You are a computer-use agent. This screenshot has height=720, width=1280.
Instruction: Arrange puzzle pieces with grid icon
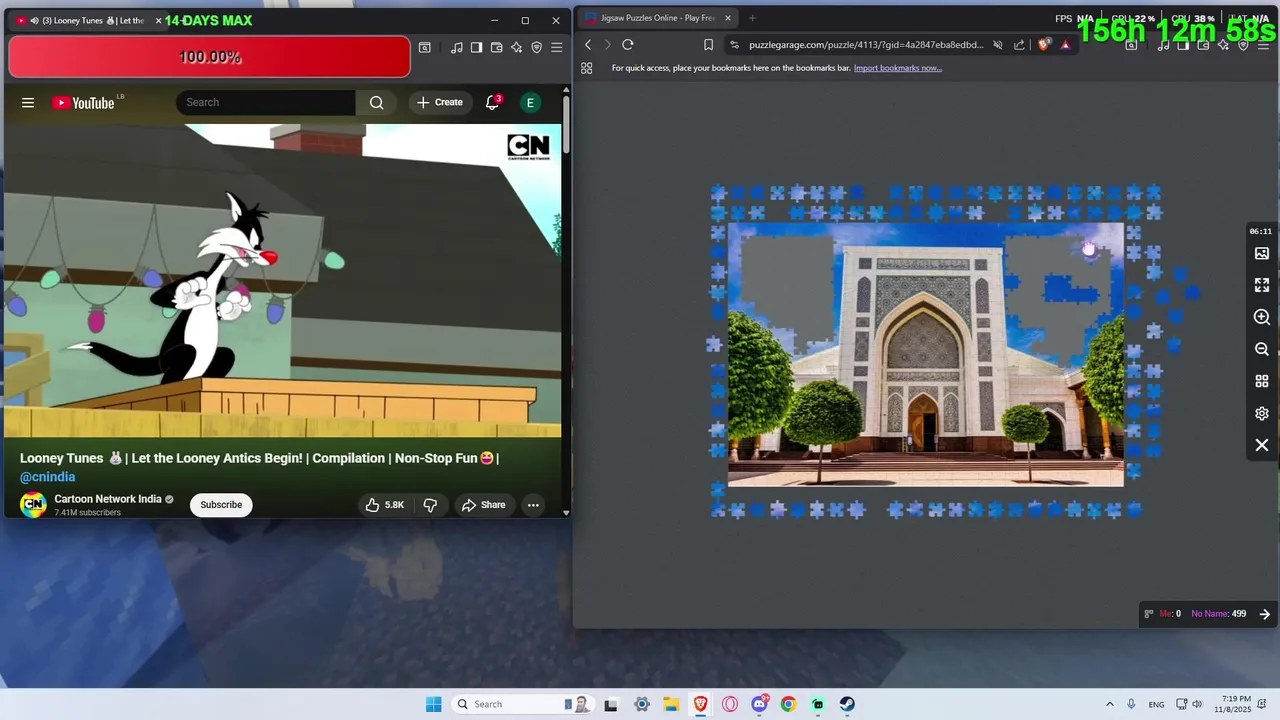pyautogui.click(x=1262, y=381)
